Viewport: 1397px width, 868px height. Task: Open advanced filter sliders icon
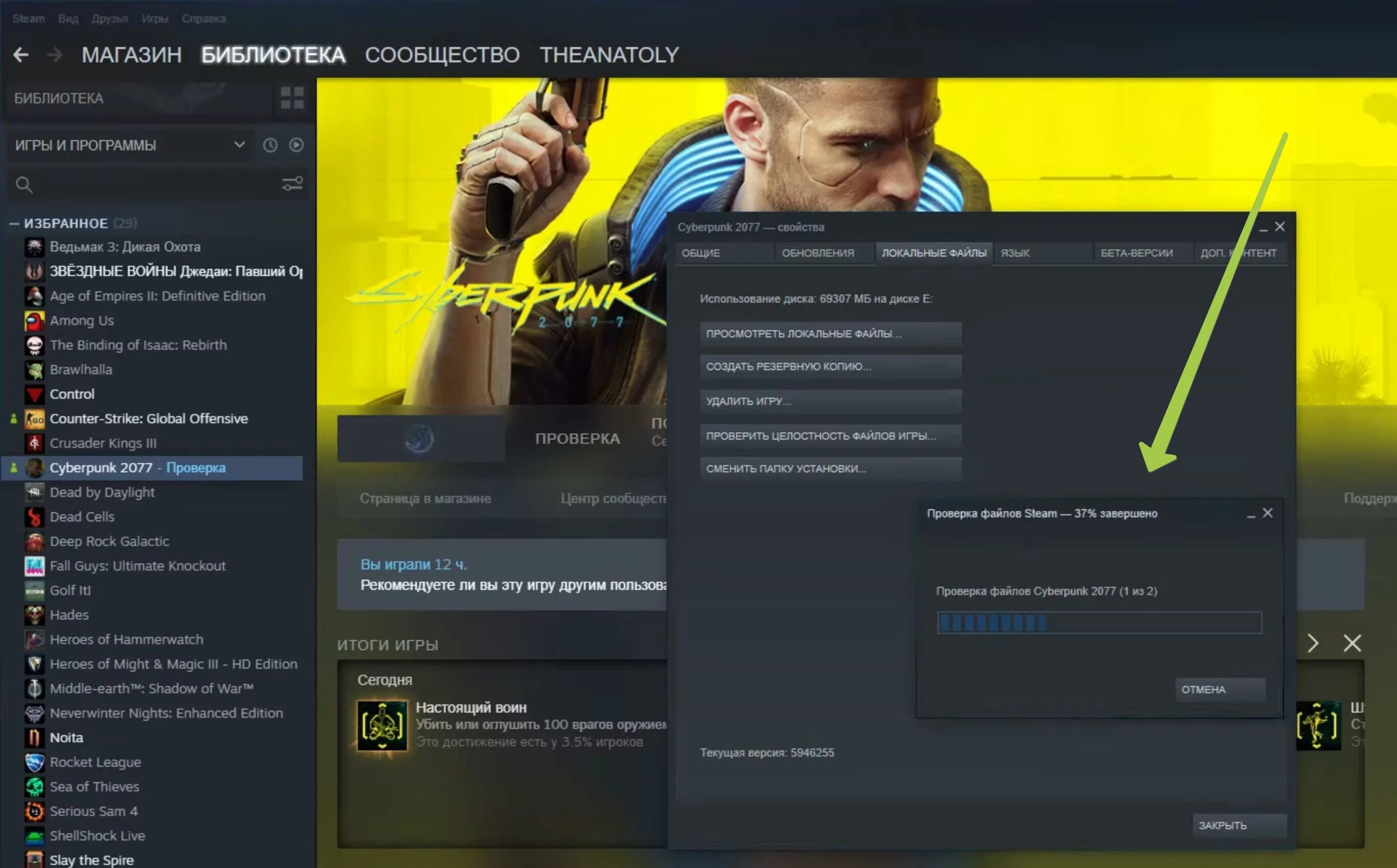292,184
